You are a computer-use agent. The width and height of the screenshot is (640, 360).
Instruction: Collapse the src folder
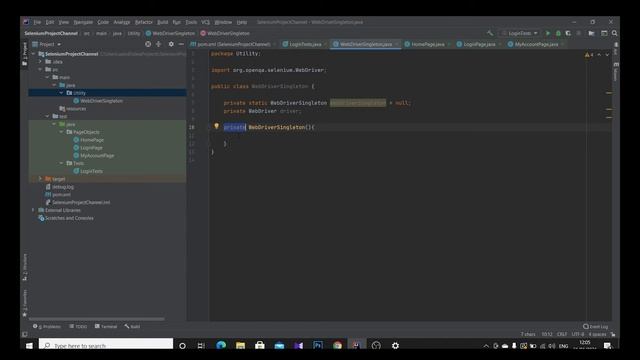point(40,69)
